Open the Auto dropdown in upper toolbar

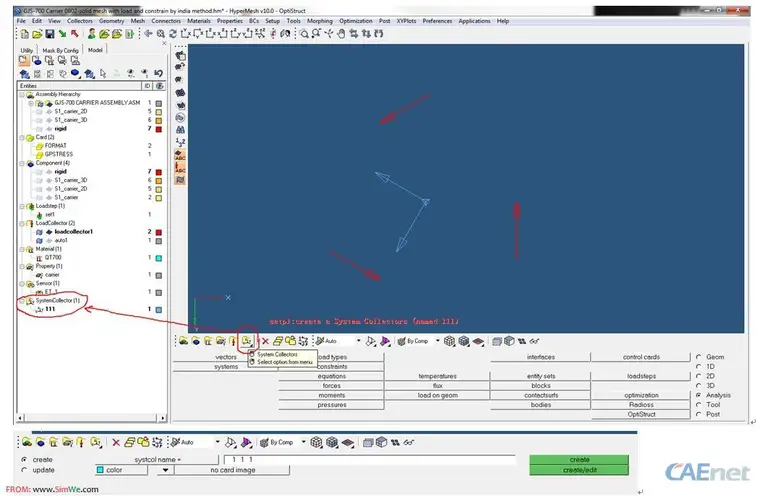359,341
